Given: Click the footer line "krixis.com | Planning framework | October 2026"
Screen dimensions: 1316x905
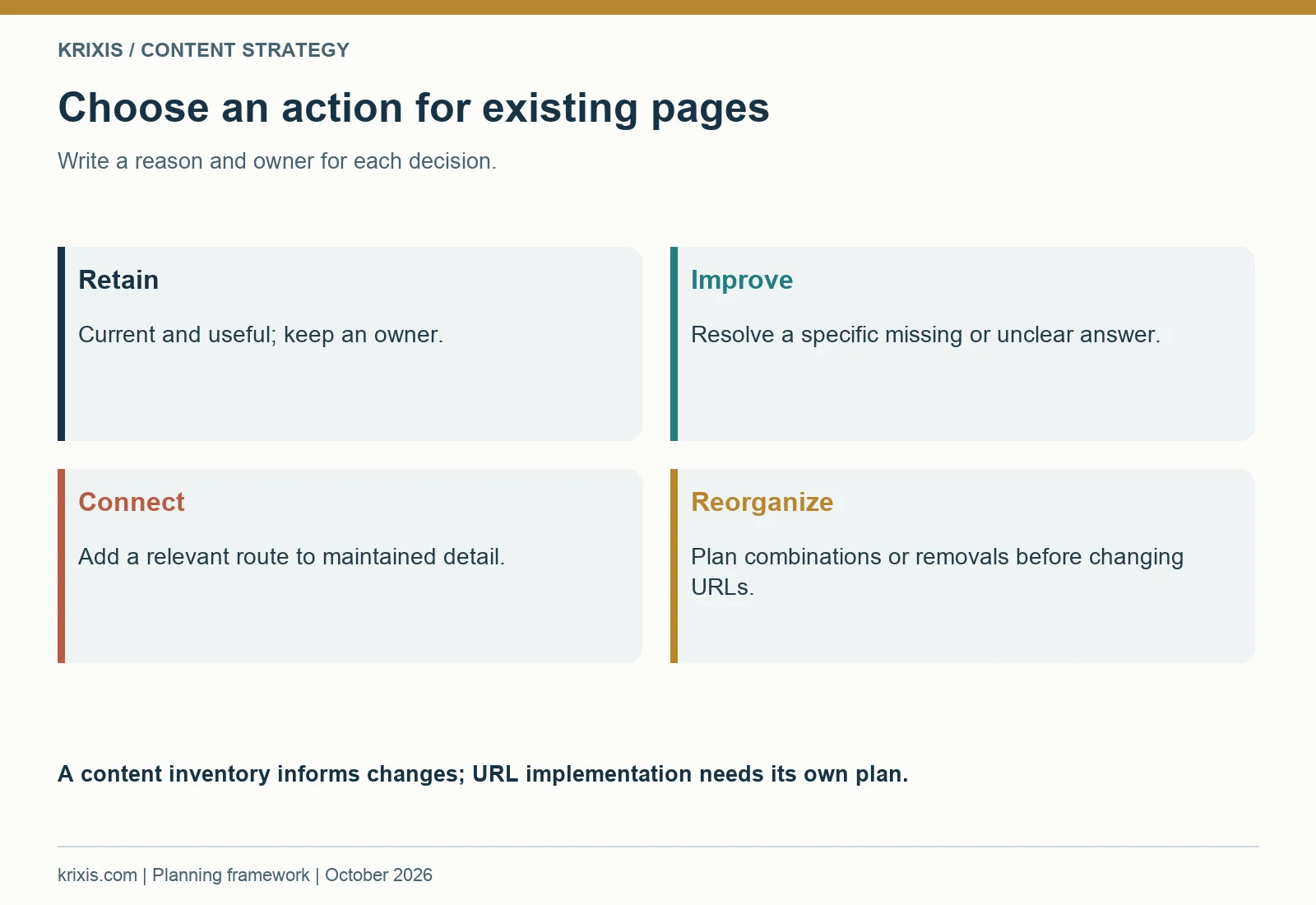Looking at the screenshot, I should pos(245,875).
